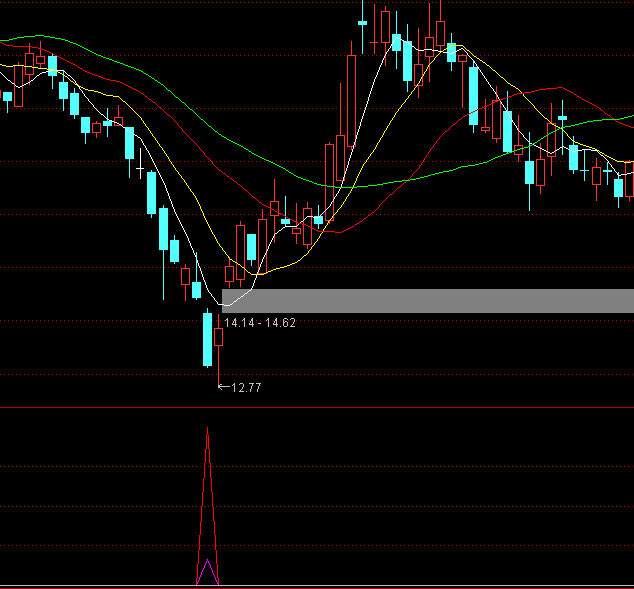Click the red baseline at indicator panel bottom
The width and height of the screenshot is (634, 589).
click(x=317, y=586)
